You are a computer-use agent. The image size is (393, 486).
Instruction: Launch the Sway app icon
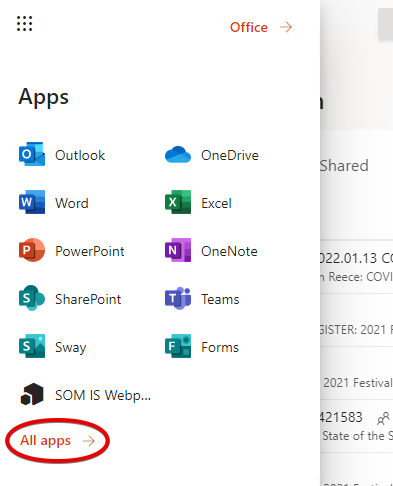point(32,346)
